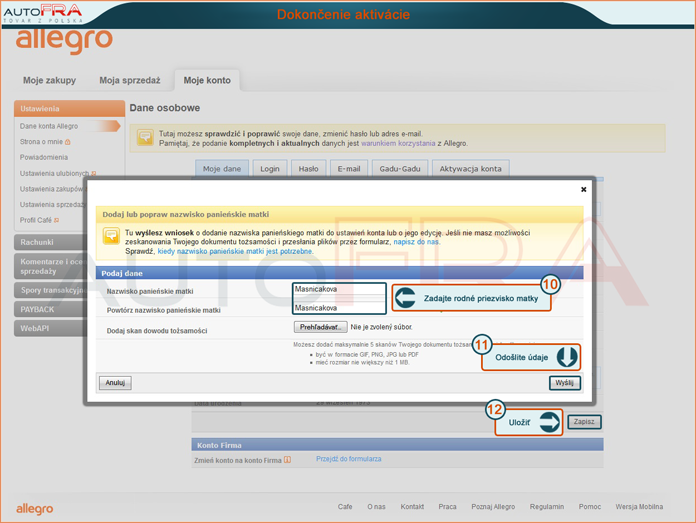Select Powiadomienia in sidebar
Image resolution: width=696 pixels, height=523 pixels.
coord(44,157)
